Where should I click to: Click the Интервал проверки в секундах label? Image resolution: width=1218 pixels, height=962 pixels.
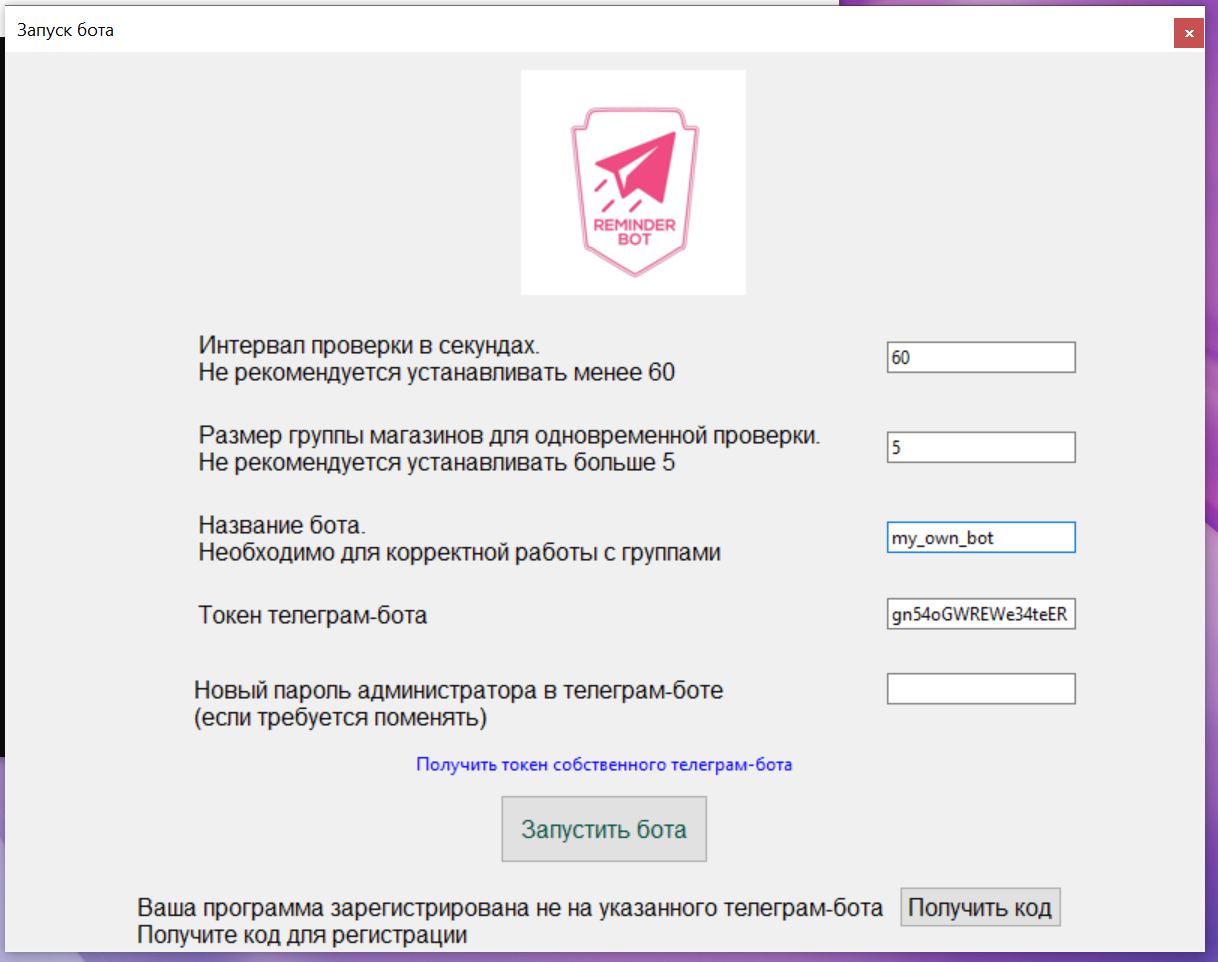point(369,346)
